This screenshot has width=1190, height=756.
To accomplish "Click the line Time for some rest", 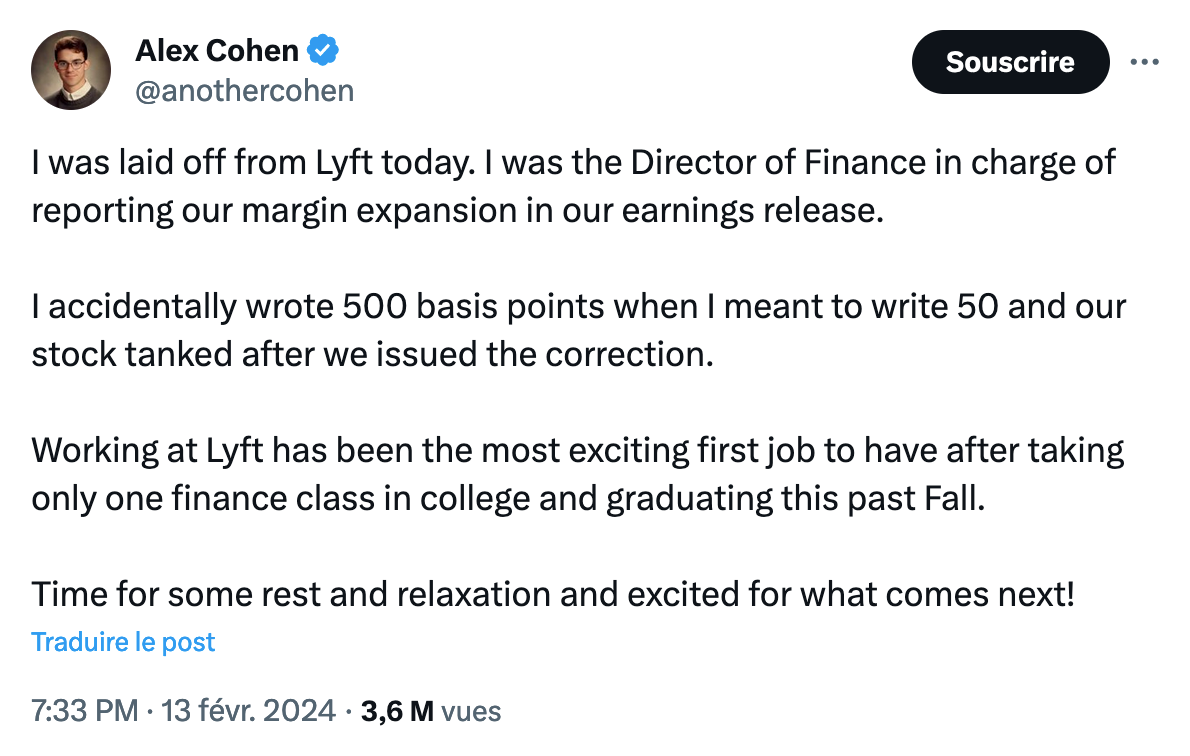I will point(553,594).
